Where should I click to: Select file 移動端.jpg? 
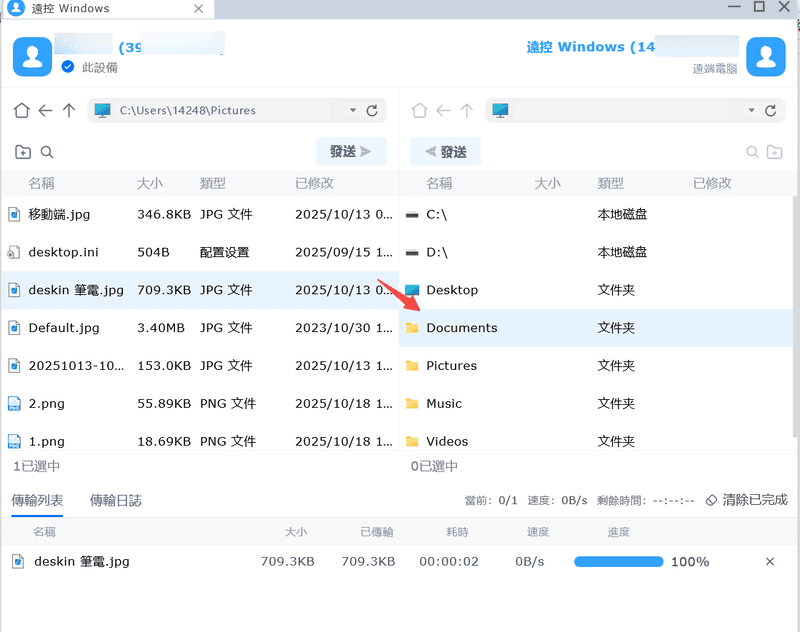tap(200, 214)
